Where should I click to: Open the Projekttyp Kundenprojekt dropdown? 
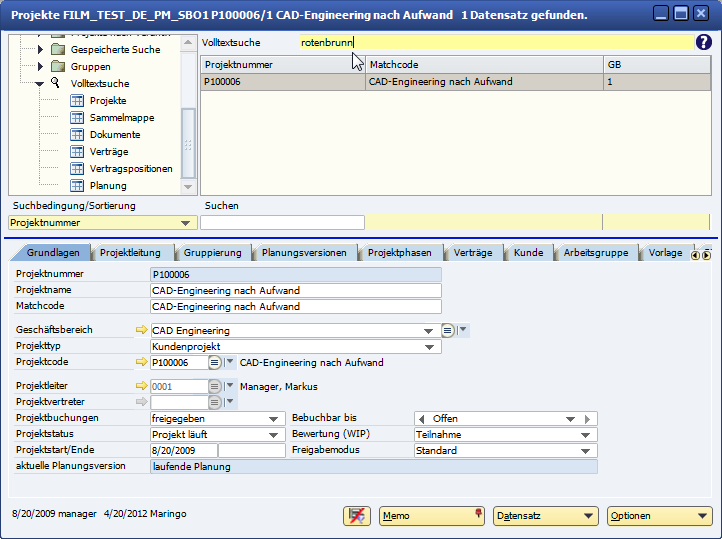point(430,347)
